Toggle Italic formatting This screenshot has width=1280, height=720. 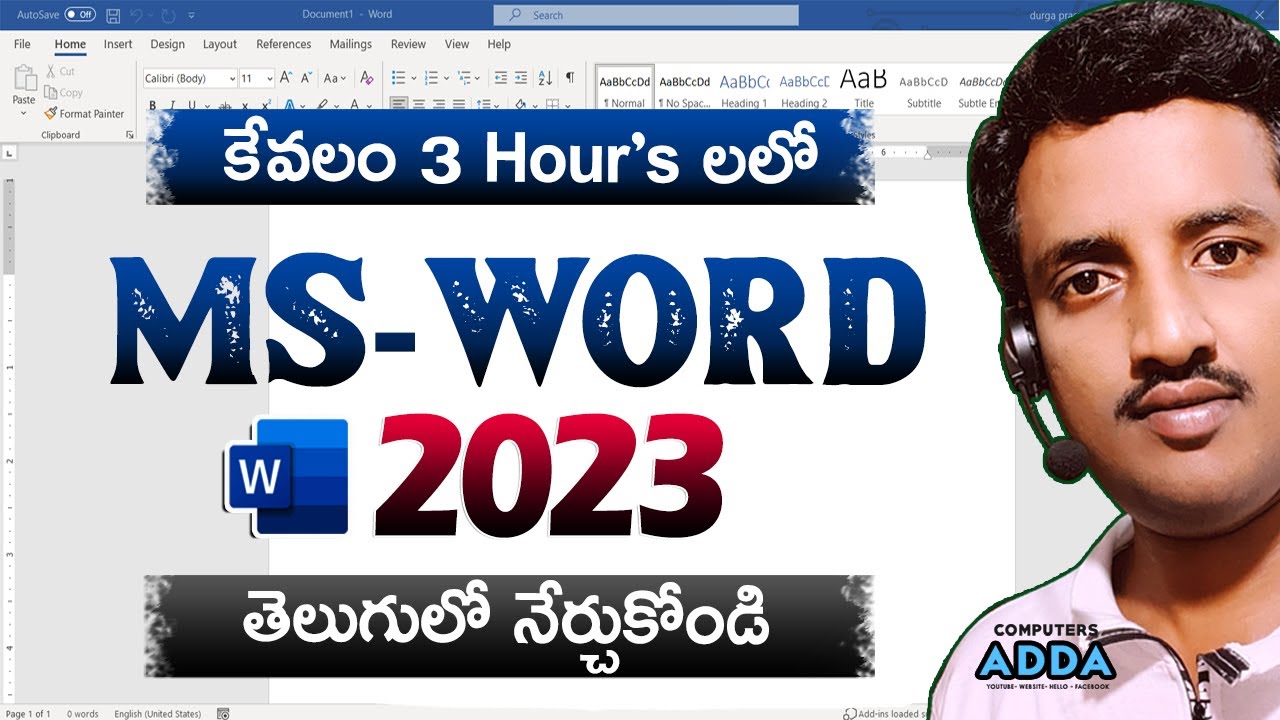point(172,104)
